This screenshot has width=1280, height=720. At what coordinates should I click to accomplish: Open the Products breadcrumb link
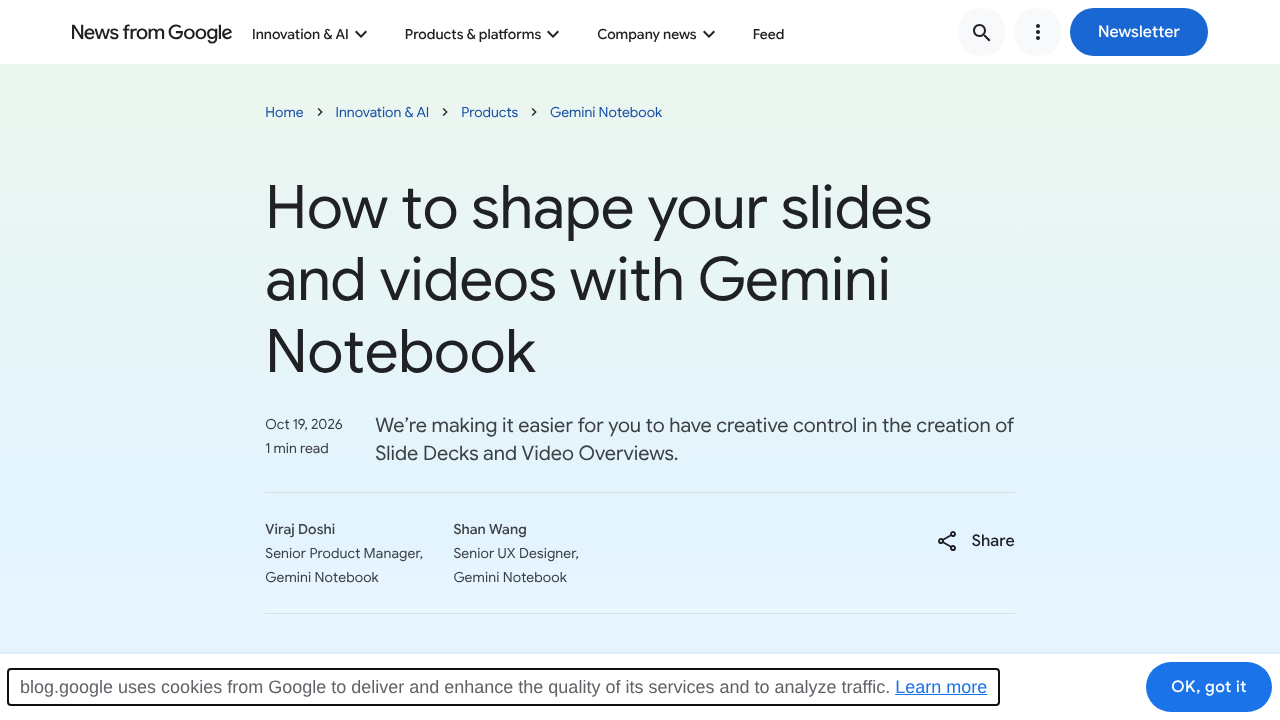(489, 112)
